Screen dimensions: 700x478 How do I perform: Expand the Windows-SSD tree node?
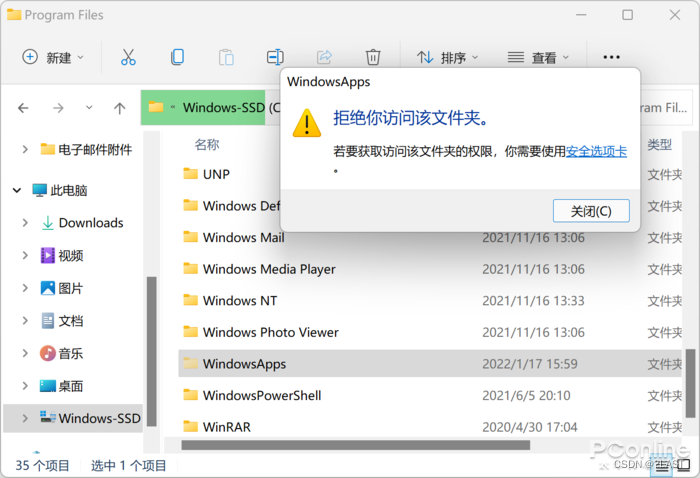pyautogui.click(x=25, y=418)
